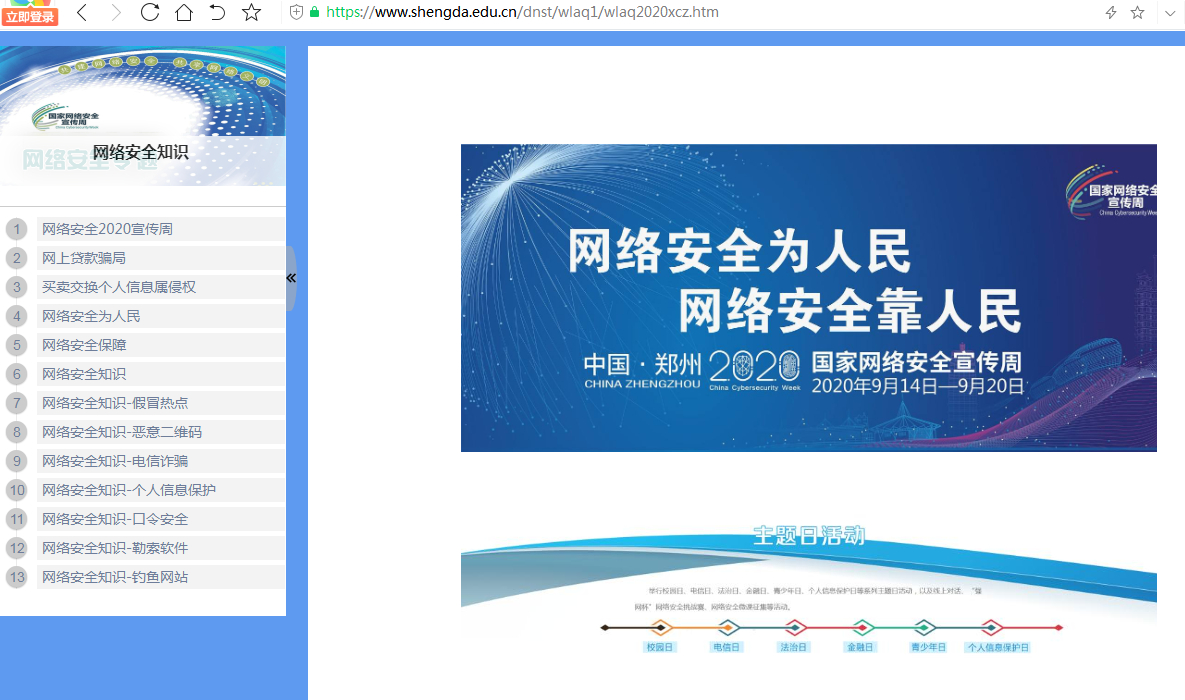Click the undo/restore closed page icon

click(217, 13)
